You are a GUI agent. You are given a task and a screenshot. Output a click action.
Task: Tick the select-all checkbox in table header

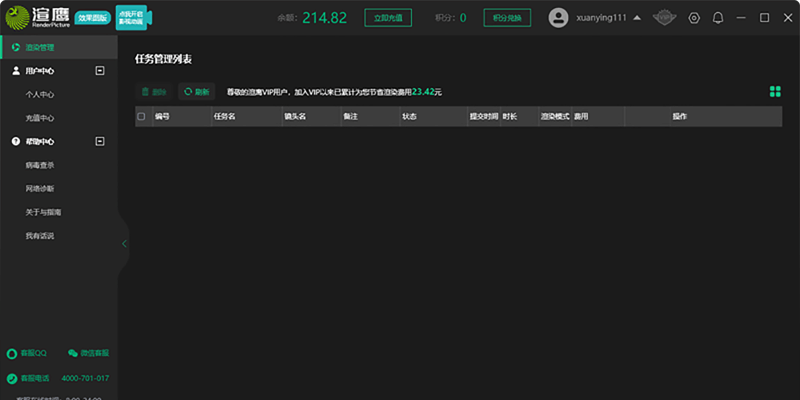141,116
